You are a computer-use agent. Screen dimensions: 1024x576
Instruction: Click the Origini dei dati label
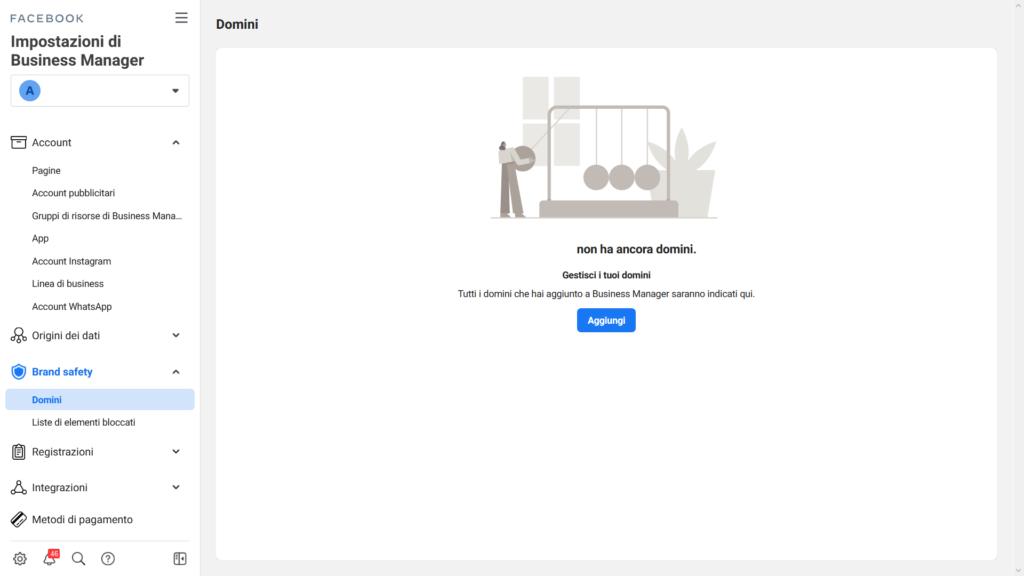coord(66,336)
